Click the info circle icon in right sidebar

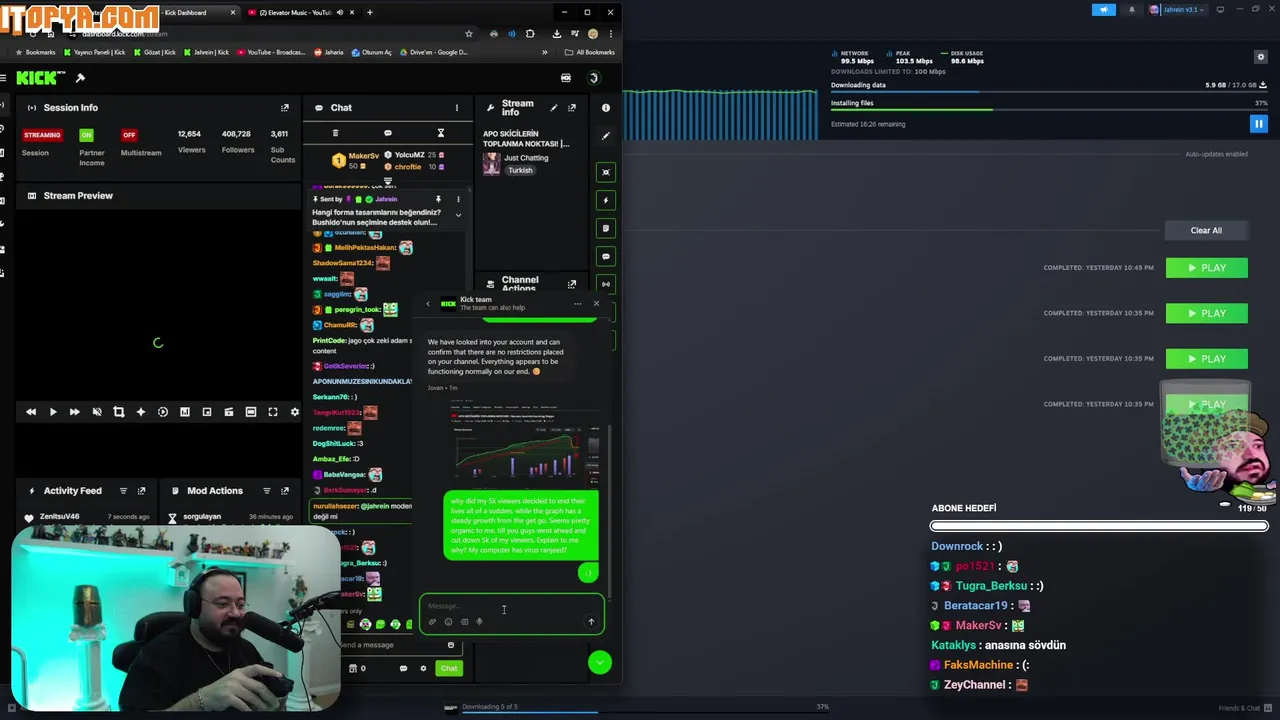(x=605, y=108)
